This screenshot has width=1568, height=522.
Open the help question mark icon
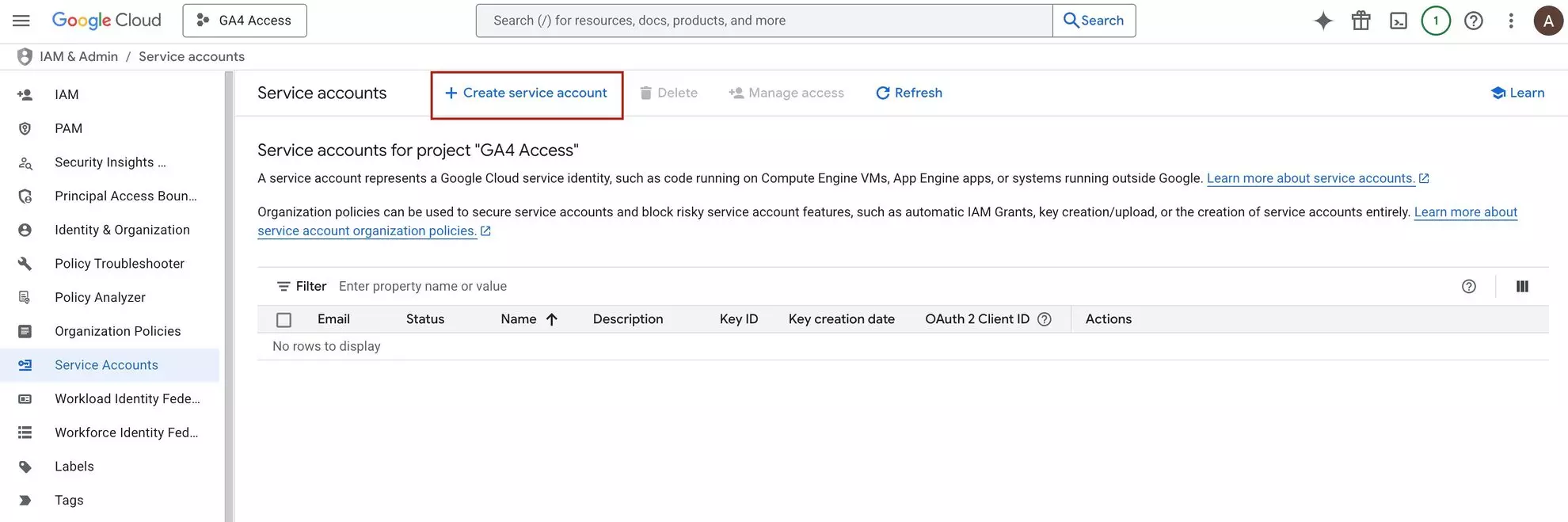click(x=1473, y=21)
